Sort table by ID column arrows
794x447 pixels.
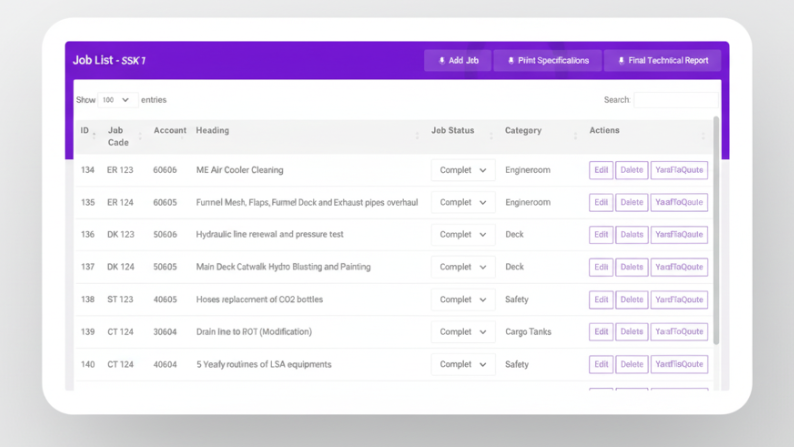94,135
